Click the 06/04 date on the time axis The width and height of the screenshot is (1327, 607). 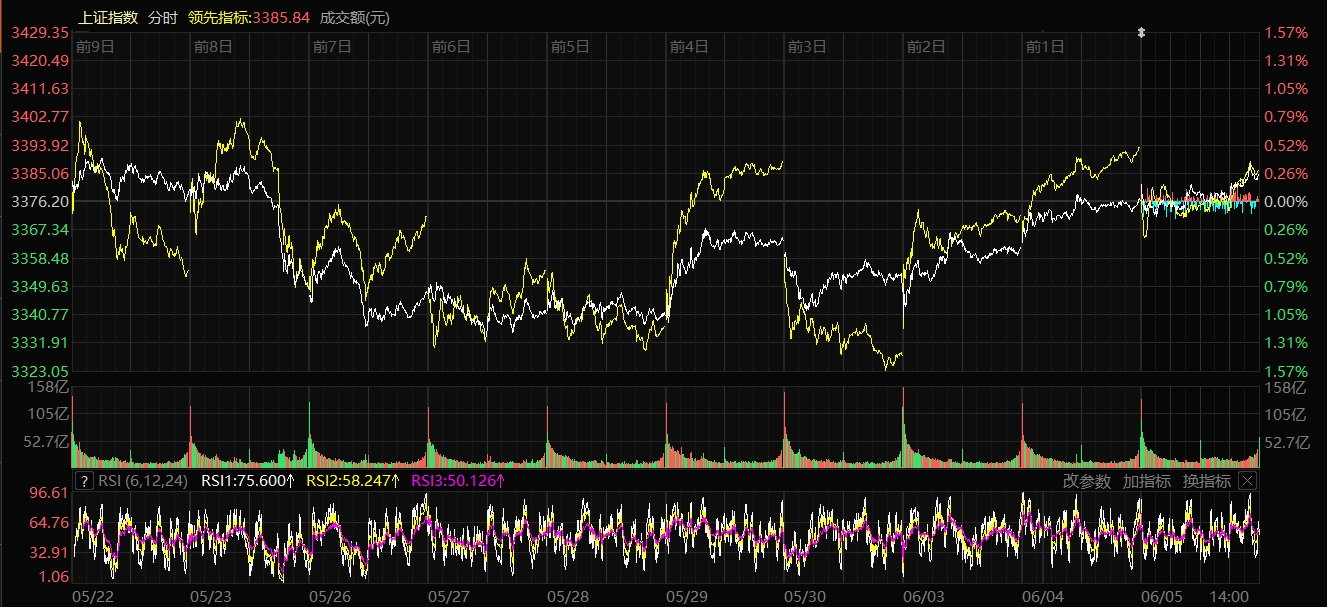click(x=1043, y=596)
